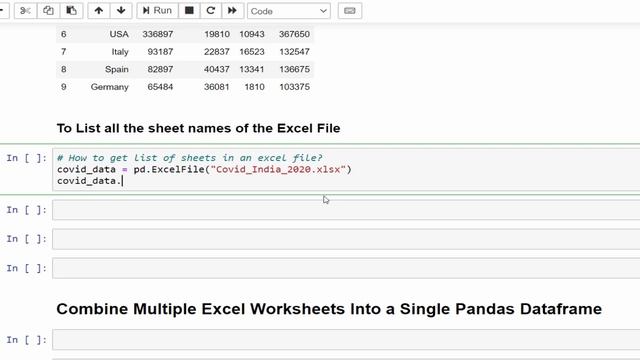Click the value 36081 in Germany row
The height and width of the screenshot is (360, 640).
click(x=217, y=87)
